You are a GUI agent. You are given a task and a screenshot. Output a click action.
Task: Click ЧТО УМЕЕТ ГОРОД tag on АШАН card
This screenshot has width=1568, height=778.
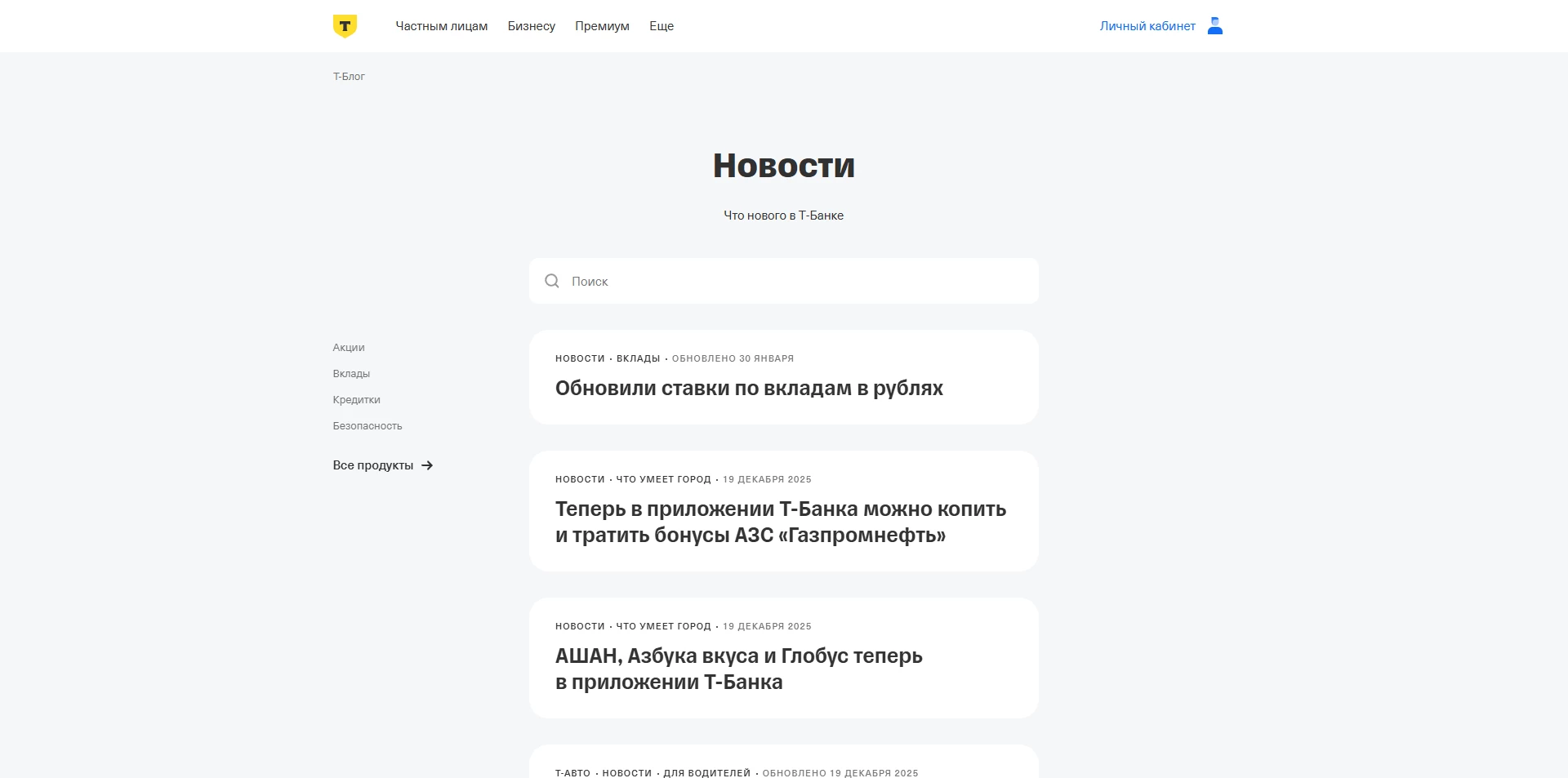pos(663,626)
